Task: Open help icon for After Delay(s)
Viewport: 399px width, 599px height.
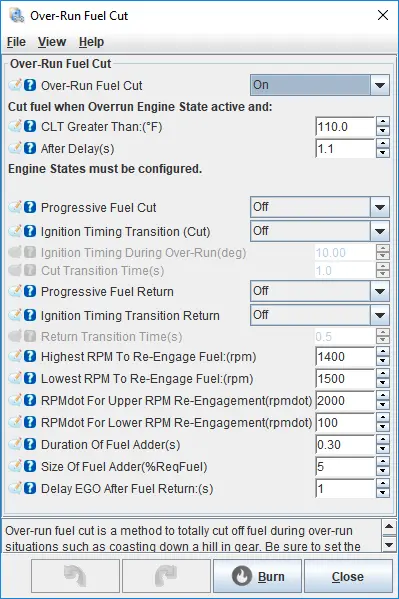Action: pos(30,148)
